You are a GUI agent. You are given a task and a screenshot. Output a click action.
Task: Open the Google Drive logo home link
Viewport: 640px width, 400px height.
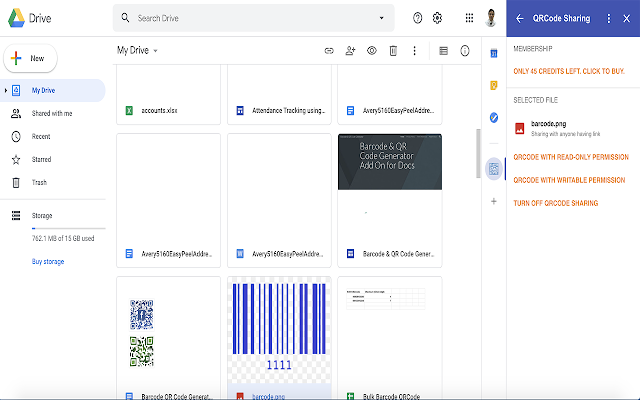pos(29,18)
